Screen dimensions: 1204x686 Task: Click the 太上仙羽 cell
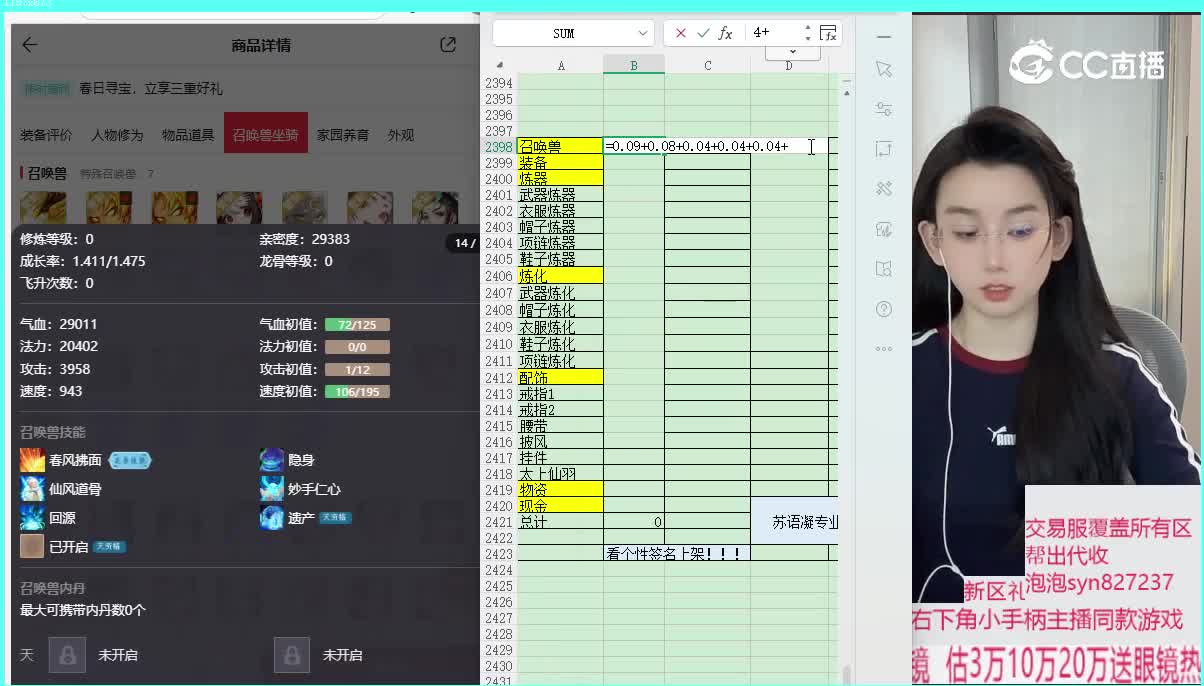coord(560,474)
